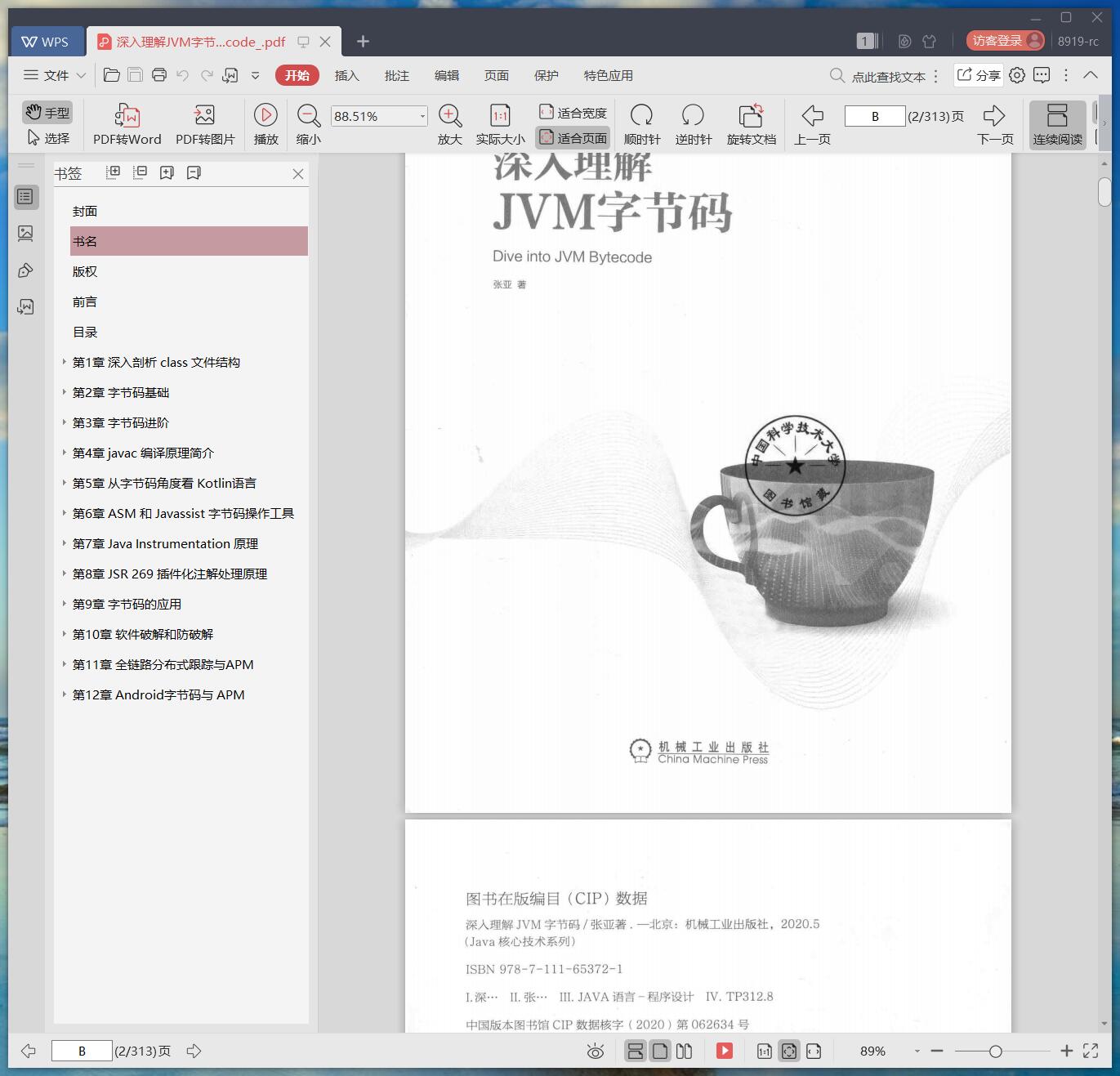This screenshot has height=1076, width=1120.
Task: Expand 第12章 Android字节码与 APM bookmark
Action: pyautogui.click(x=65, y=694)
